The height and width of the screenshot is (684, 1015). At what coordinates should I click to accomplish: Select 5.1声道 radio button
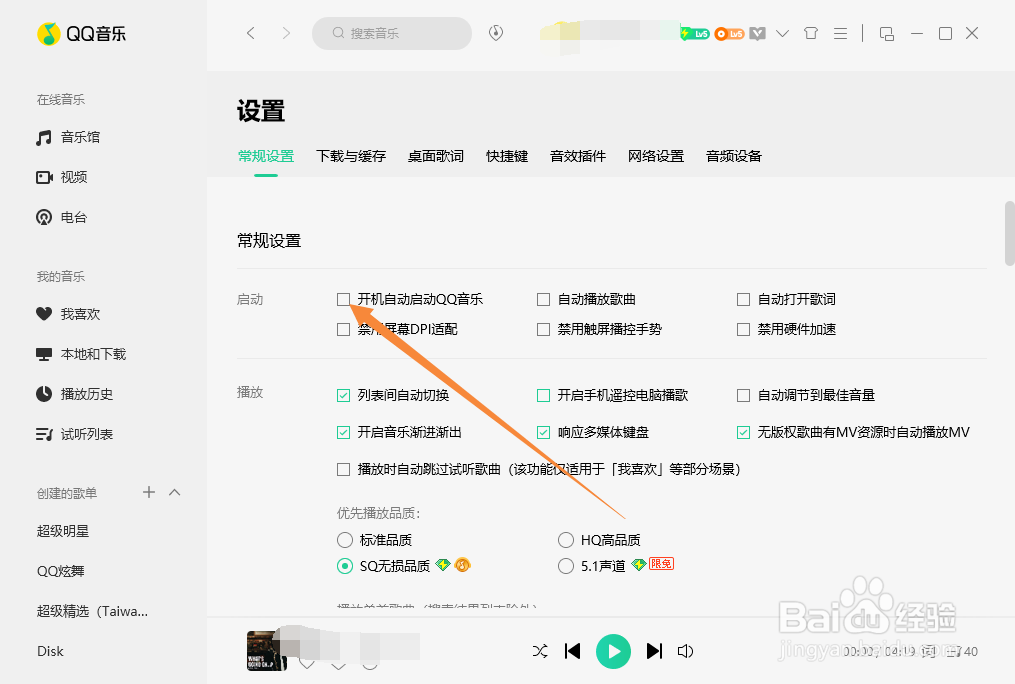[x=566, y=566]
